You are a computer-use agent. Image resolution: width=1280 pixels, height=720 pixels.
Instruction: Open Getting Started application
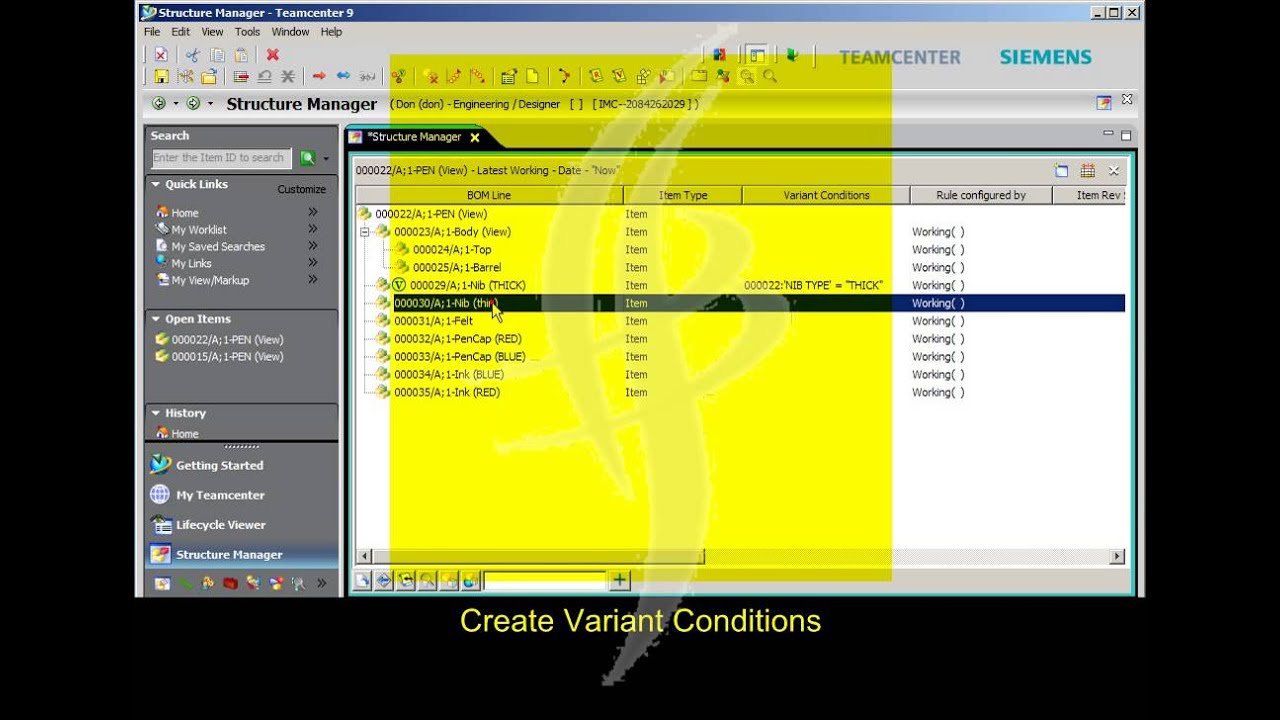220,465
